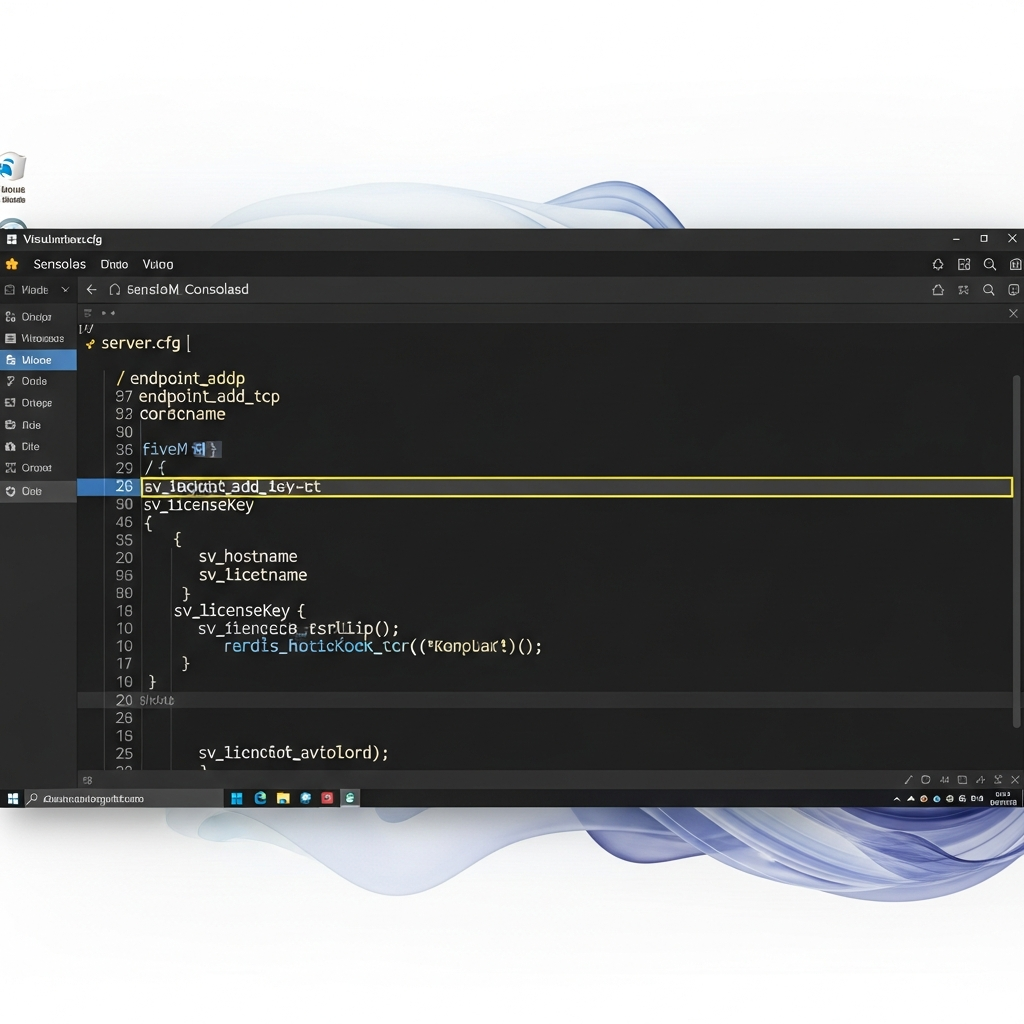Click line number 46 in the gutter

coord(124,522)
